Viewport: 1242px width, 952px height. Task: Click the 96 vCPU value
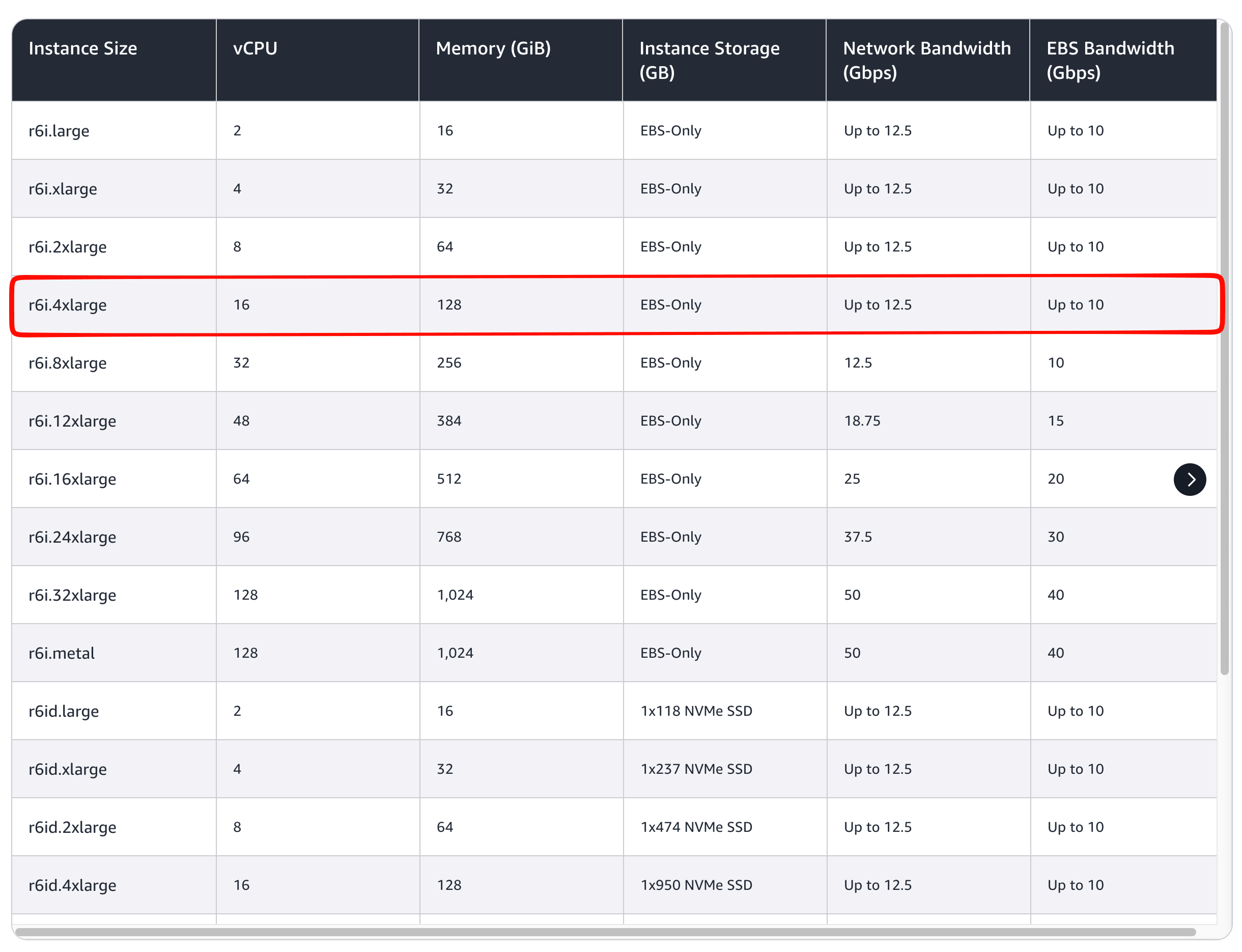(241, 537)
